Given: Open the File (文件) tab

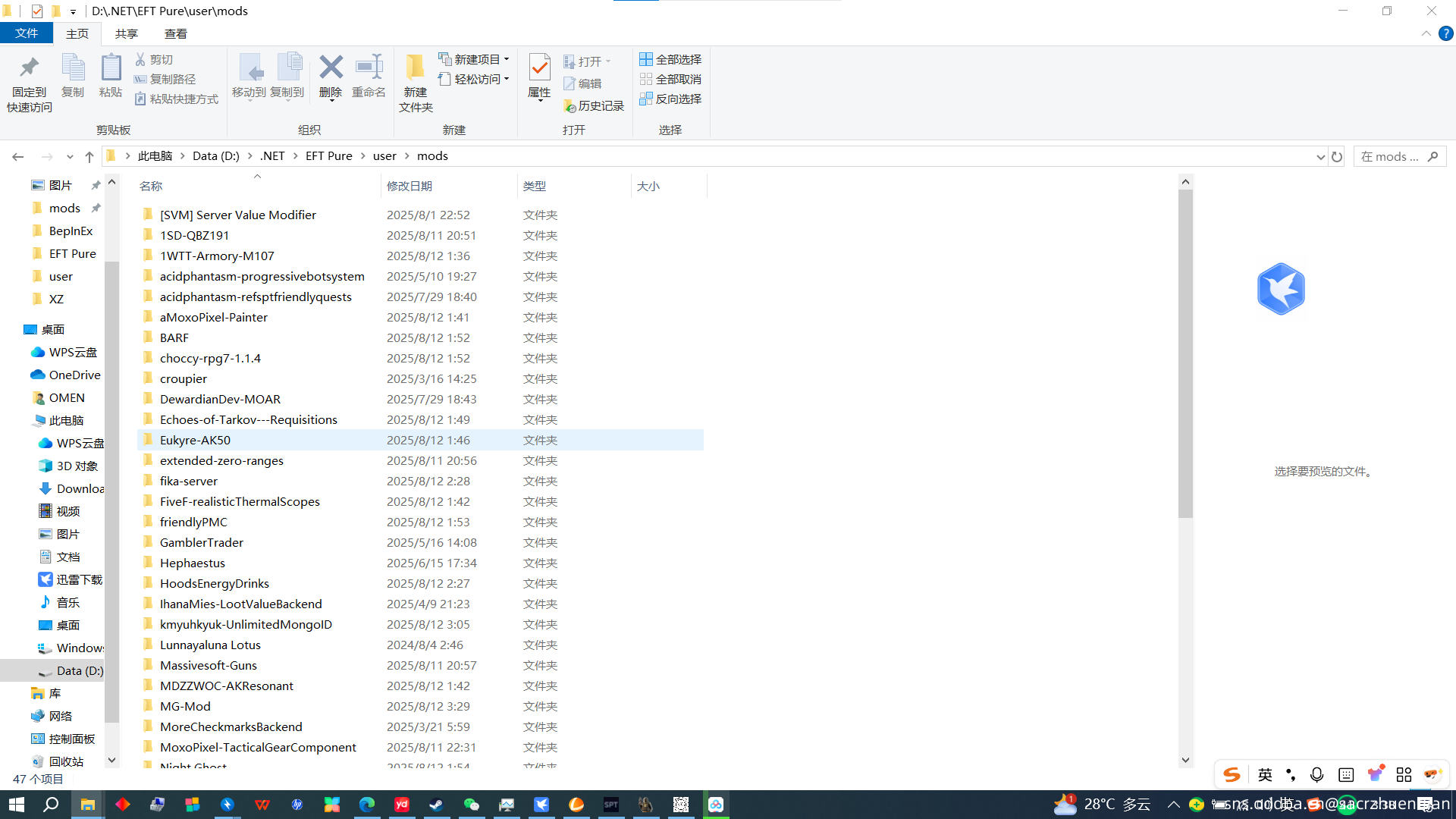Looking at the screenshot, I should pyautogui.click(x=27, y=33).
